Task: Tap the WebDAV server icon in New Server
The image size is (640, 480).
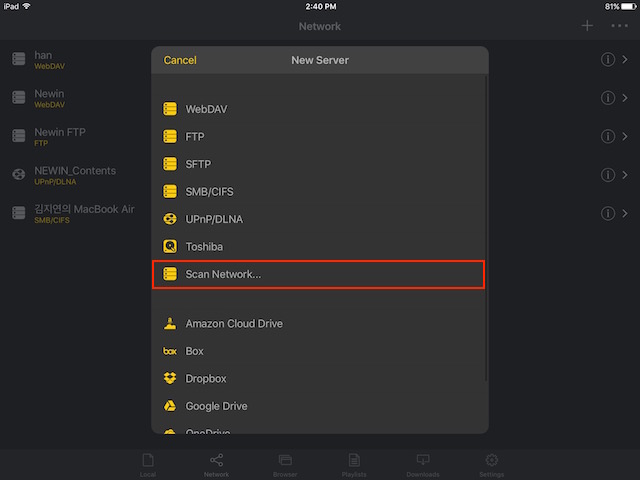Action: coord(170,109)
